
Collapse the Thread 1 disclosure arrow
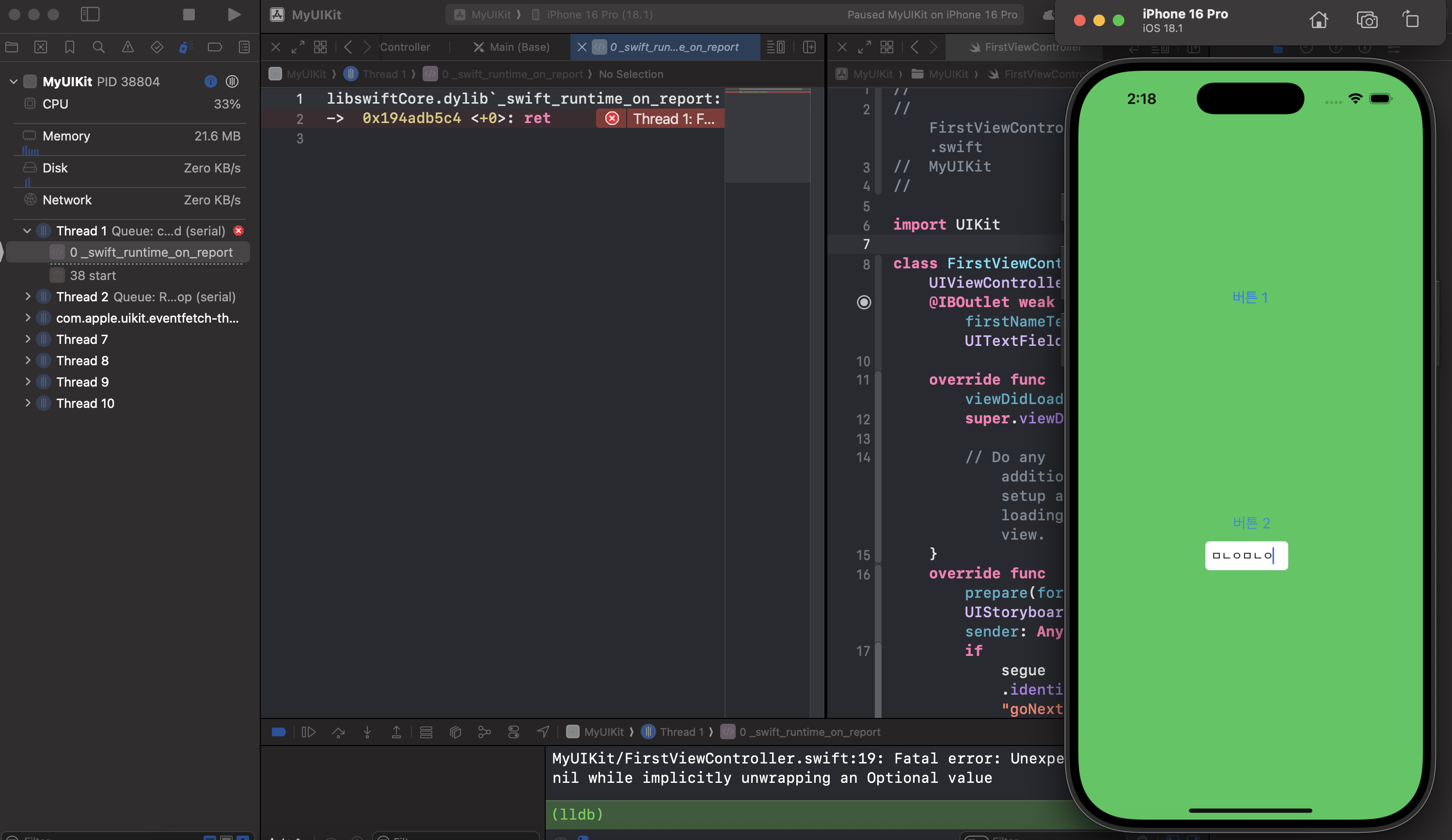(x=27, y=231)
